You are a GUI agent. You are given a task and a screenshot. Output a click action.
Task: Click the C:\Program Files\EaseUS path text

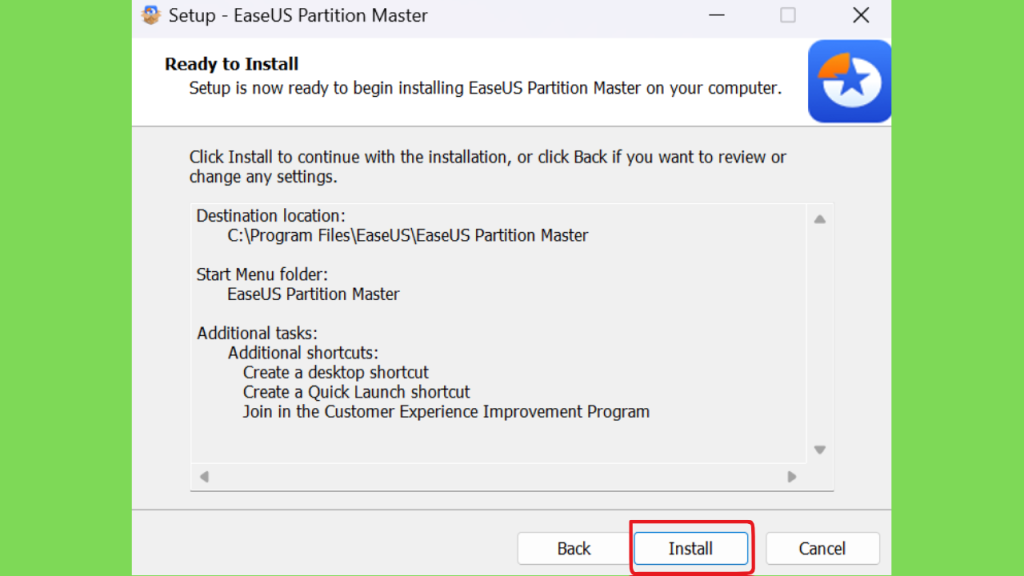tap(408, 235)
